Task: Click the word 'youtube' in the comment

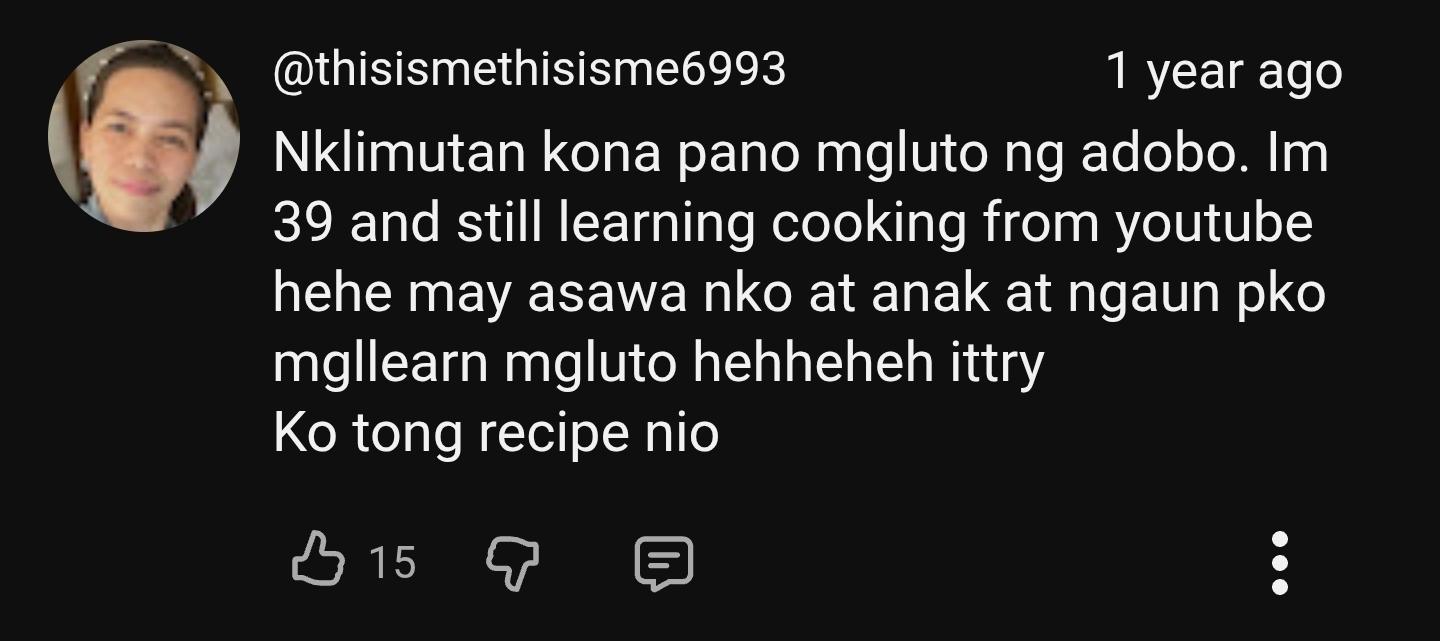Action: (1213, 224)
